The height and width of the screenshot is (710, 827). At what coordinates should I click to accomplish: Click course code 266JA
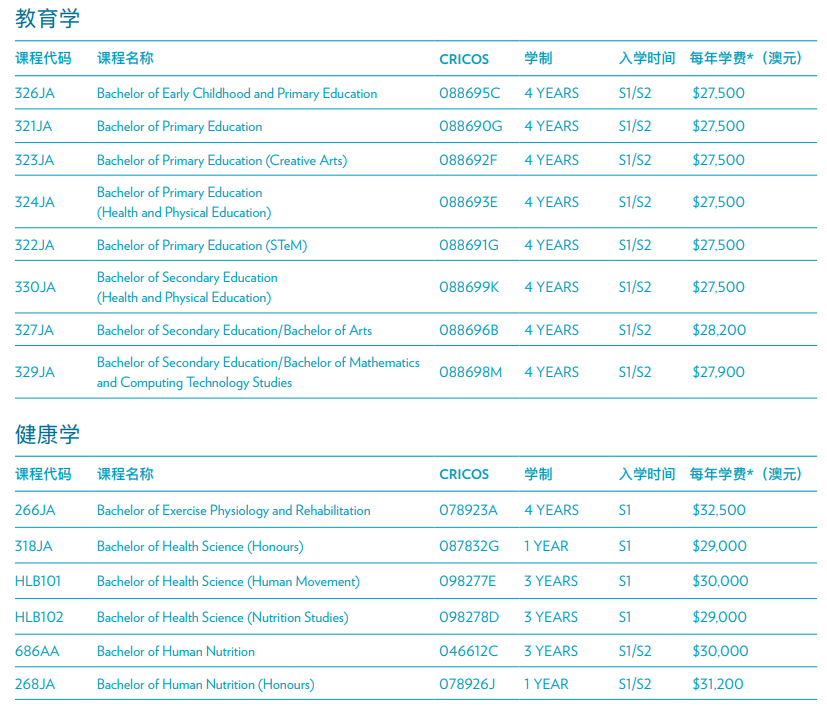pos(35,511)
